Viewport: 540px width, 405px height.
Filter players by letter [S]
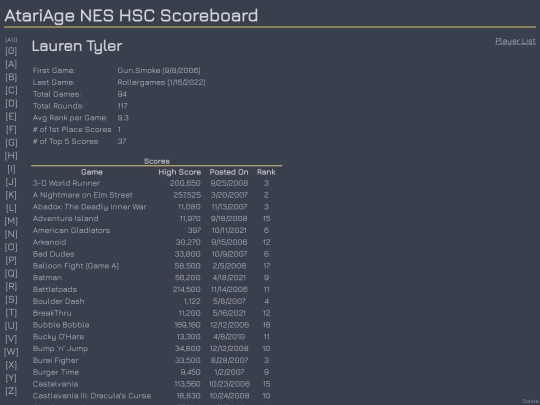point(11,300)
